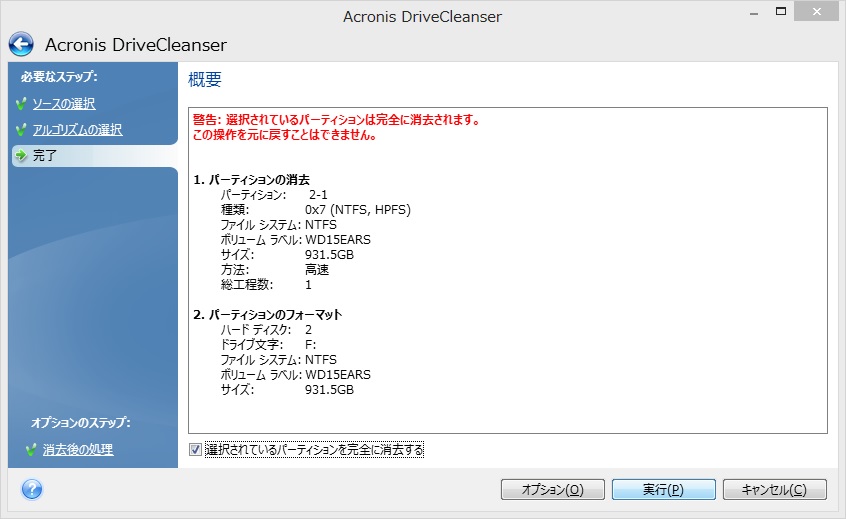Minimize the Acronis DriveCleanser window
The image size is (846, 519).
tap(754, 12)
